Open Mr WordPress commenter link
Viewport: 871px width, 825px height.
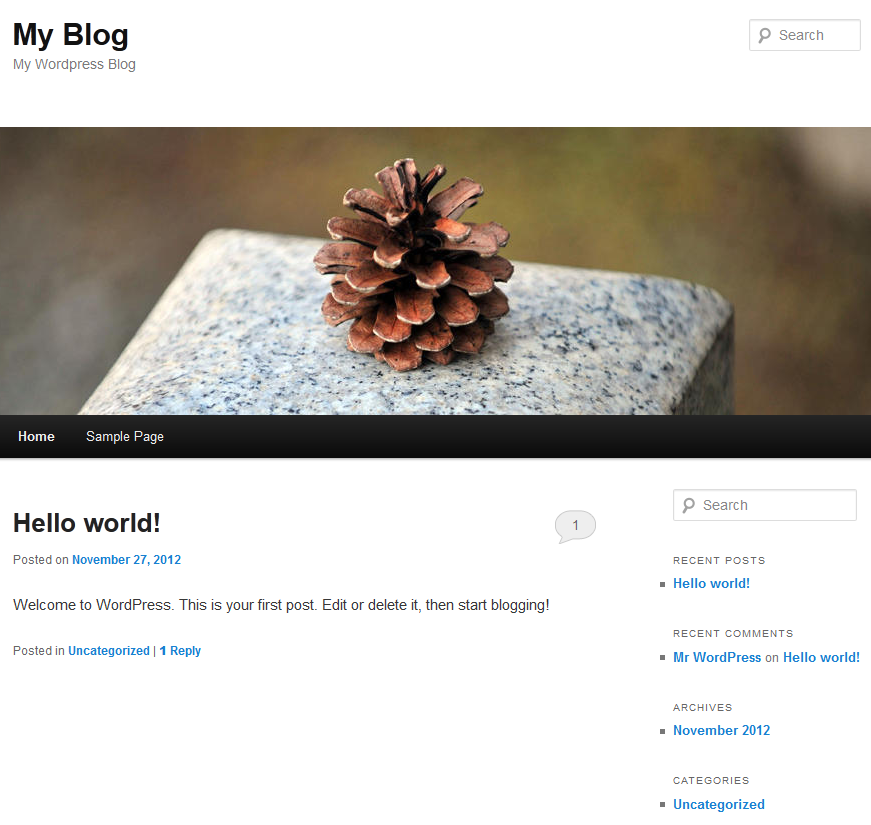coord(717,658)
